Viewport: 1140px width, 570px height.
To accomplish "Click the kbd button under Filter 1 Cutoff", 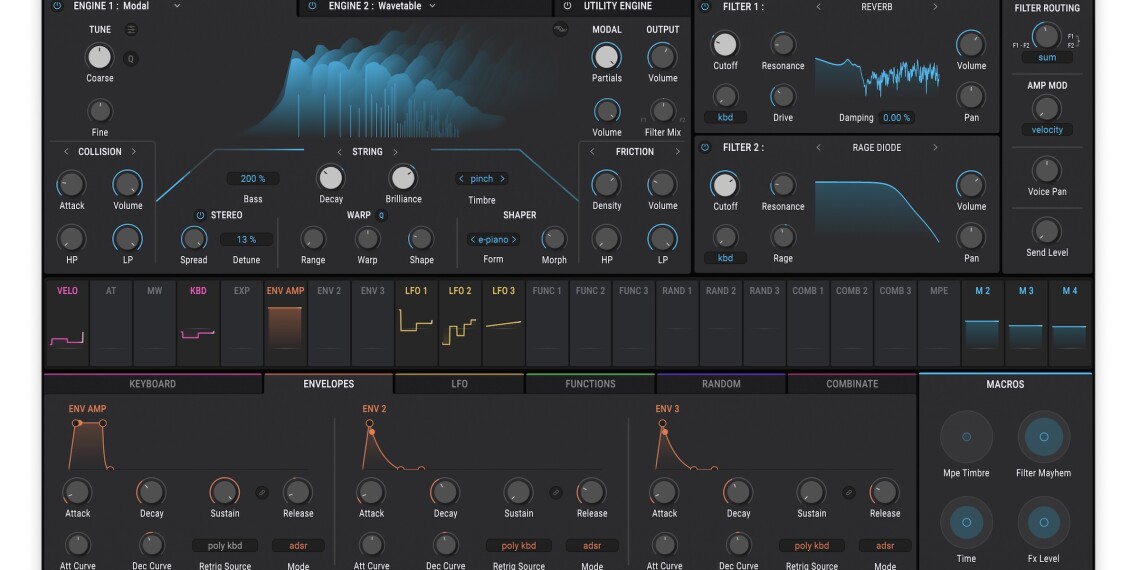I will click(725, 118).
